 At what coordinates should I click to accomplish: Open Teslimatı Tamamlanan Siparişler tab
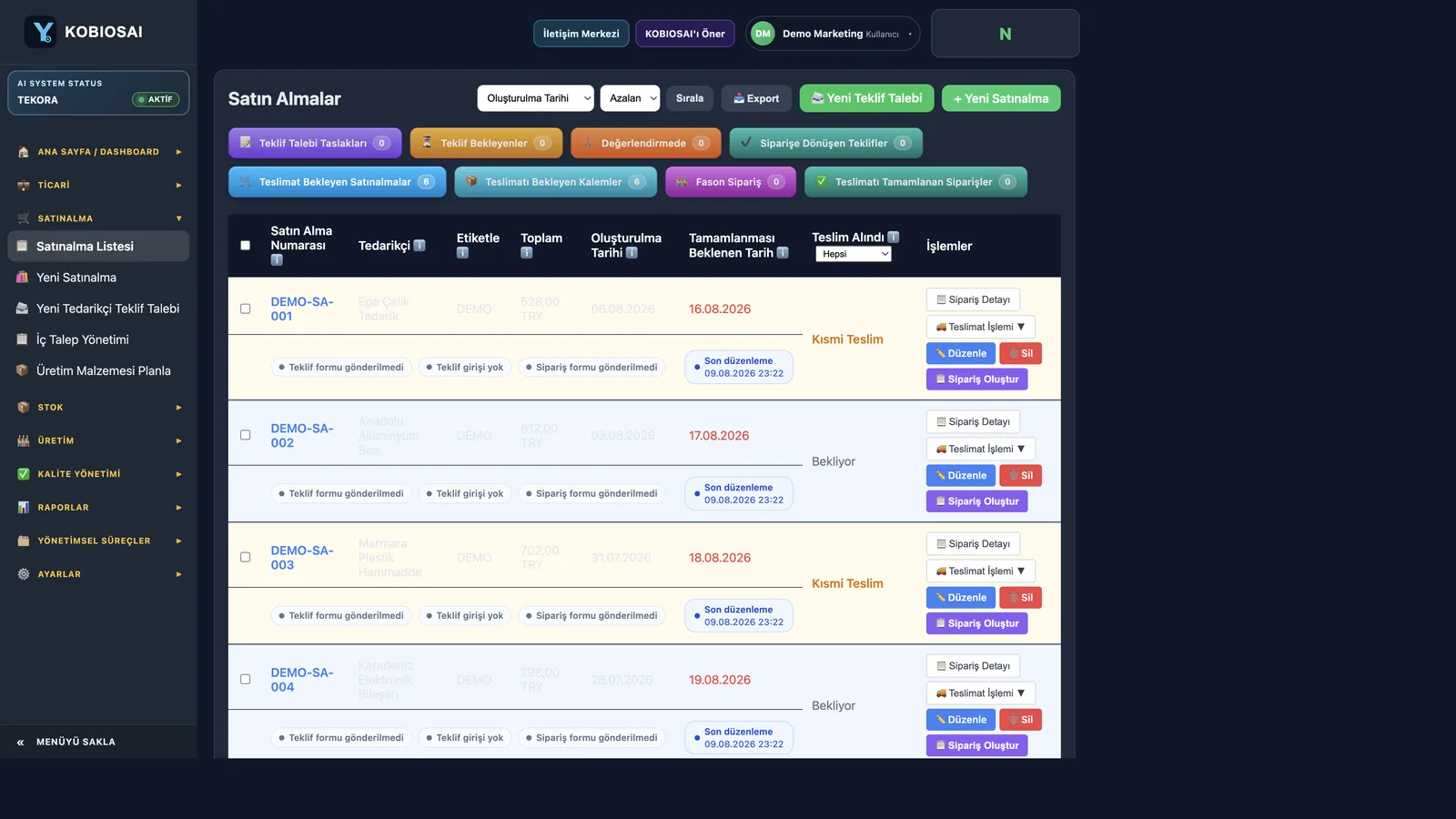pyautogui.click(x=915, y=182)
